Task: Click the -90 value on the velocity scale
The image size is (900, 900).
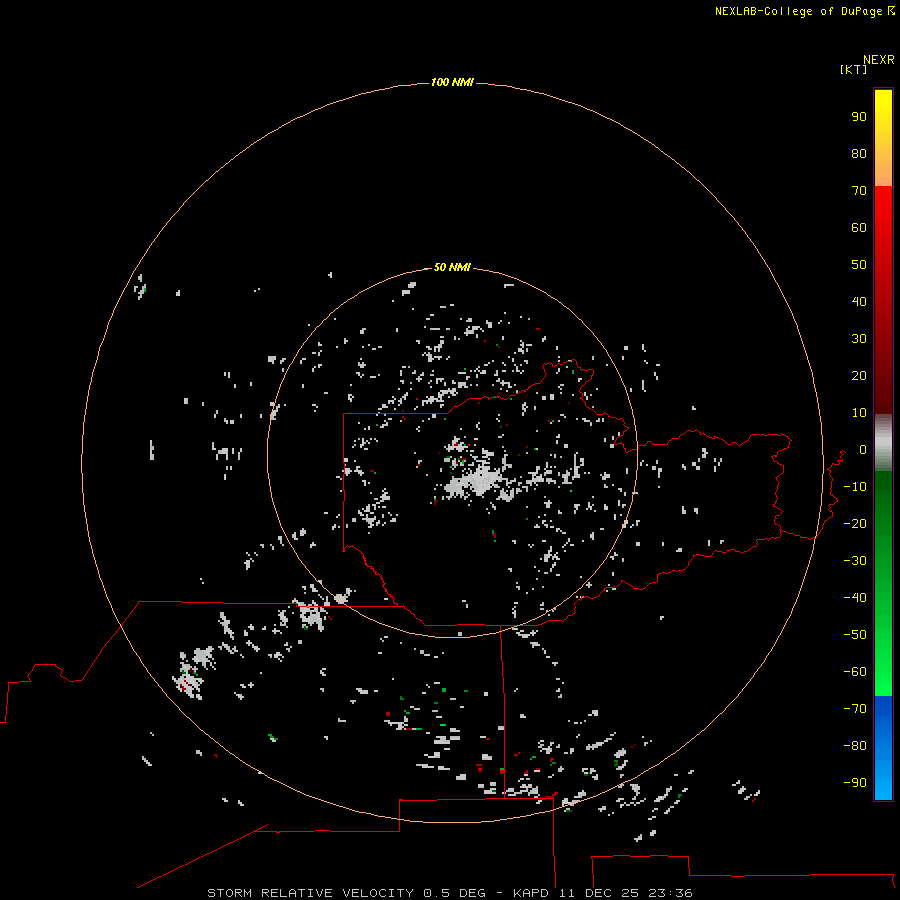Action: point(855,783)
